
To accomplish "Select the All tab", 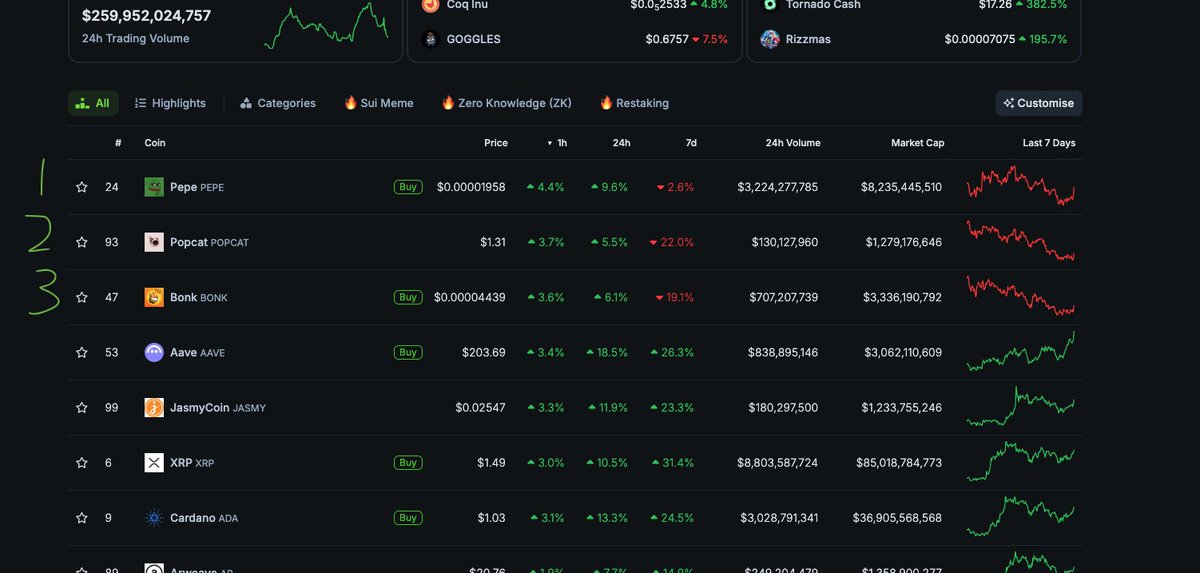I will point(93,103).
